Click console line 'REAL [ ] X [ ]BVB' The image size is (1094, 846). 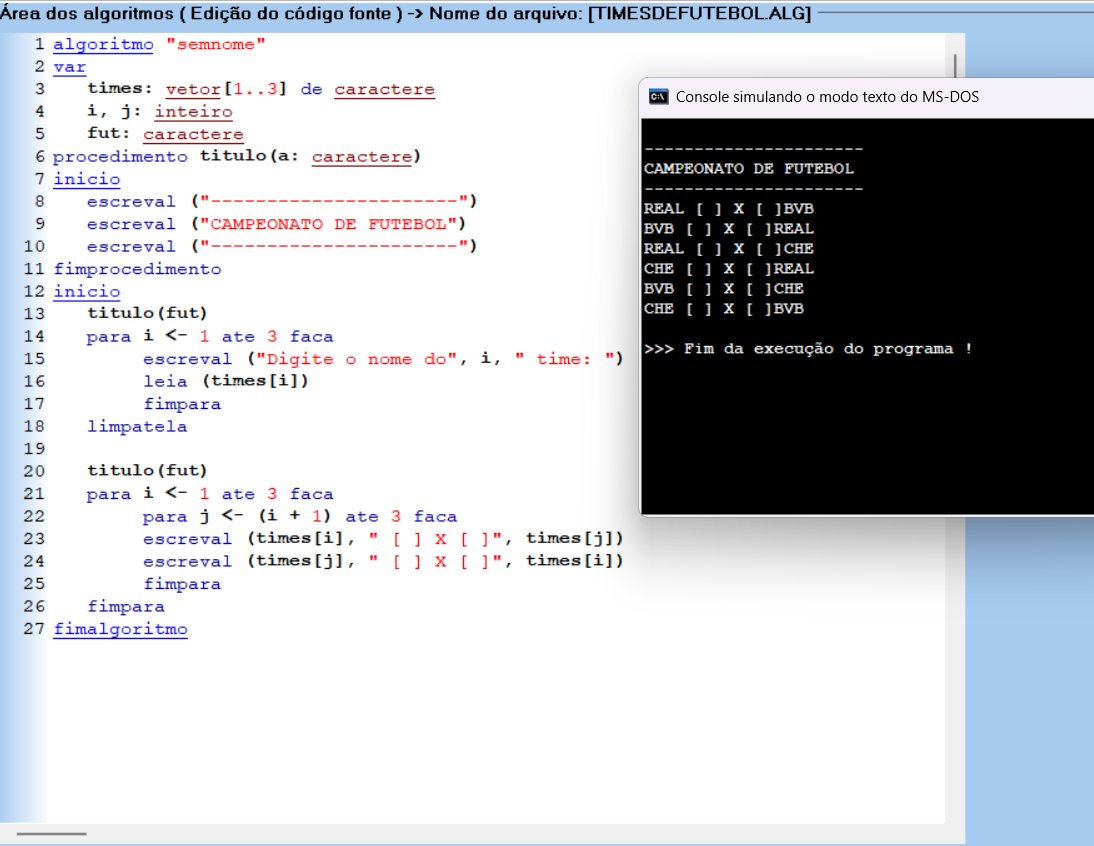point(728,209)
